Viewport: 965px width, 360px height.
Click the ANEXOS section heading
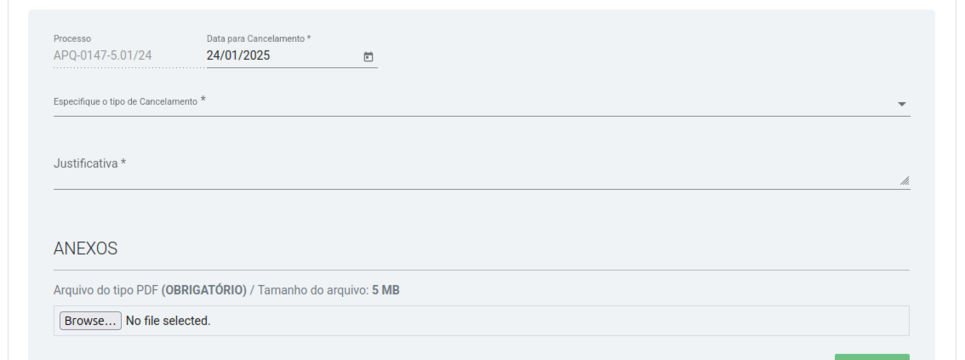tap(86, 249)
